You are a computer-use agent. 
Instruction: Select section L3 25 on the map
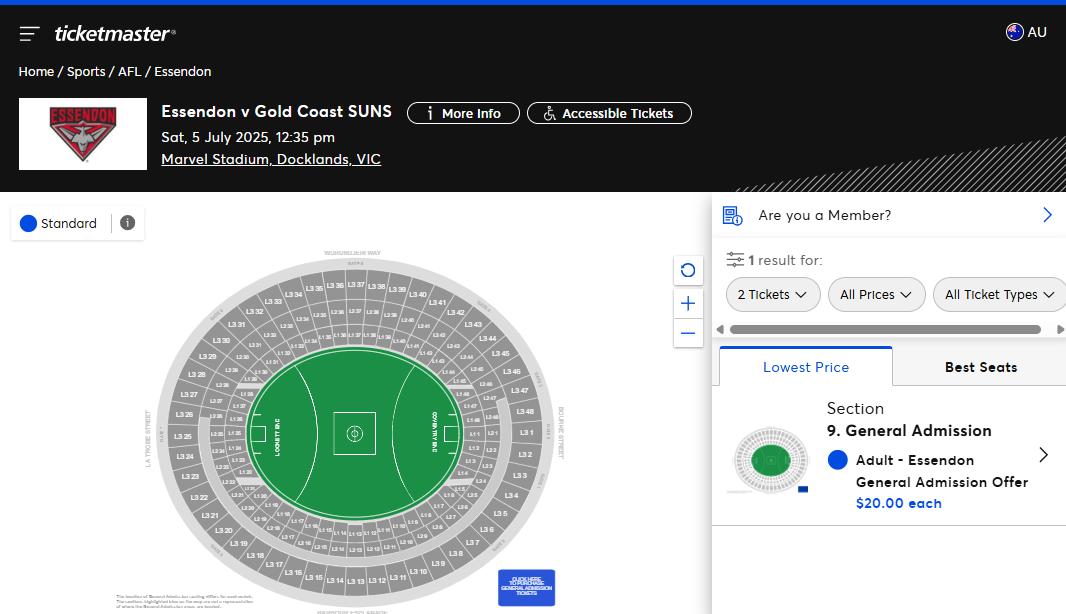(x=183, y=437)
